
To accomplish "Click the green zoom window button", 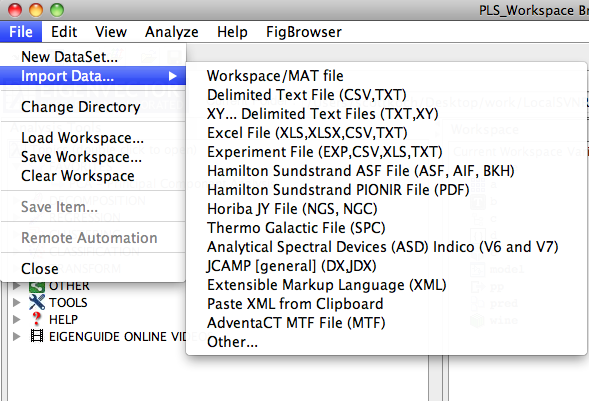I will point(57,10).
